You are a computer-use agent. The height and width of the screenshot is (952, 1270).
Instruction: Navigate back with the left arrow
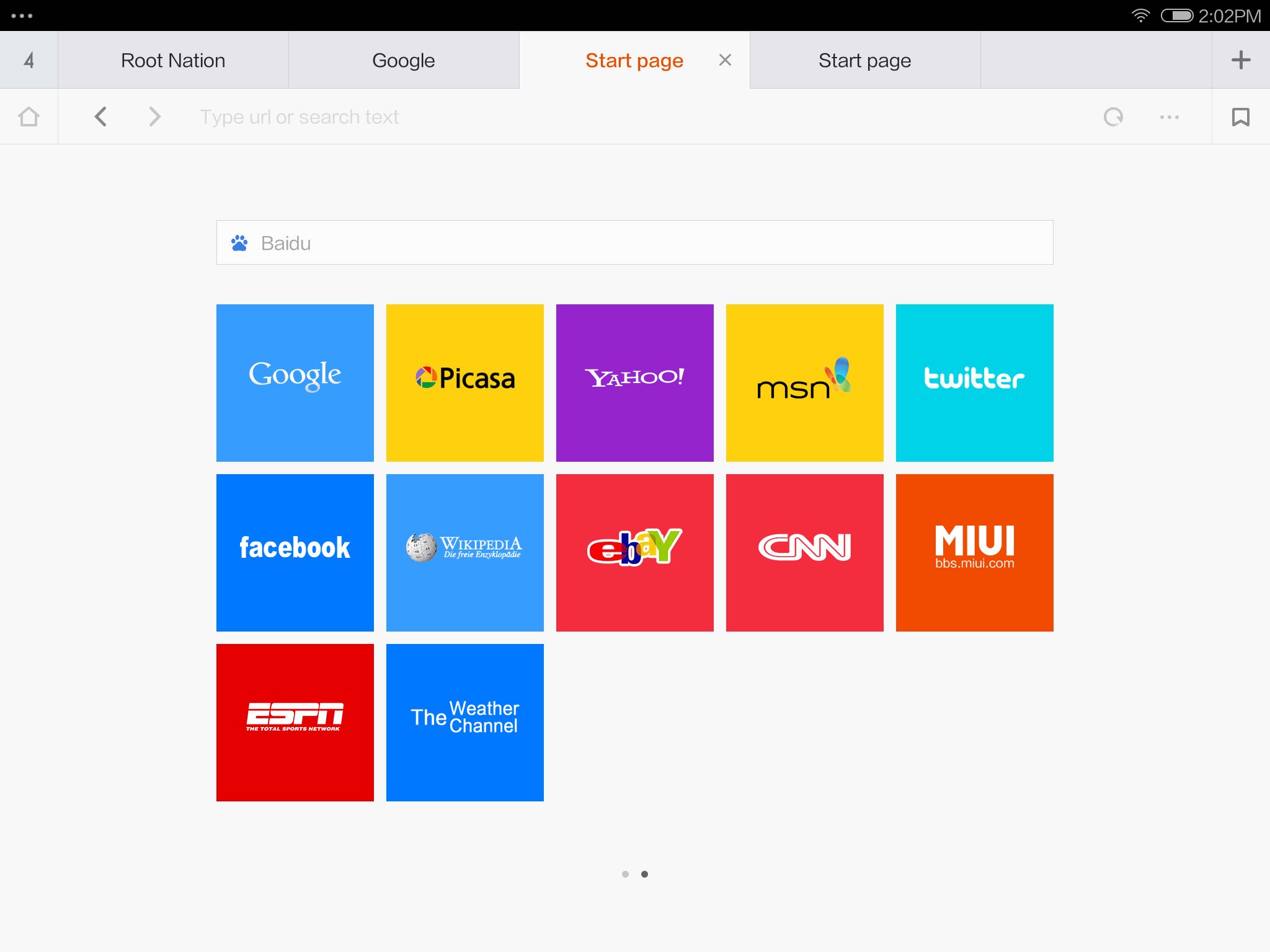point(100,117)
